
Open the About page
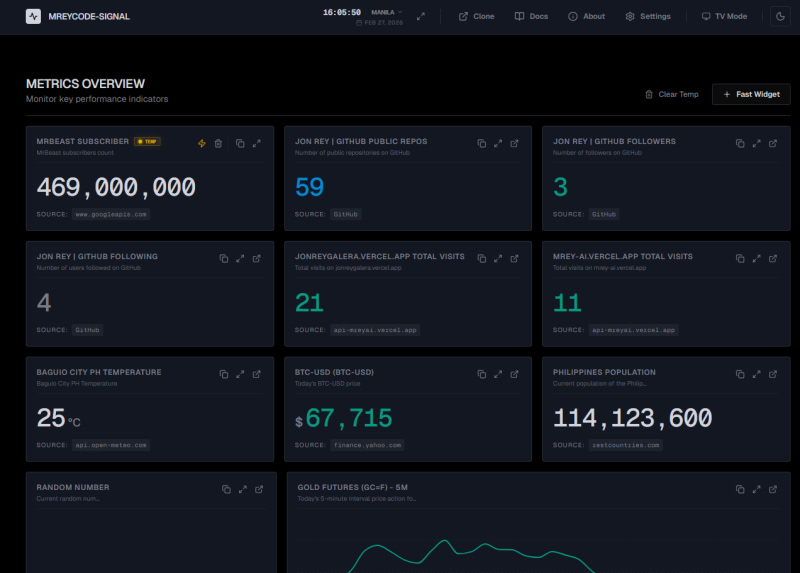tap(586, 16)
